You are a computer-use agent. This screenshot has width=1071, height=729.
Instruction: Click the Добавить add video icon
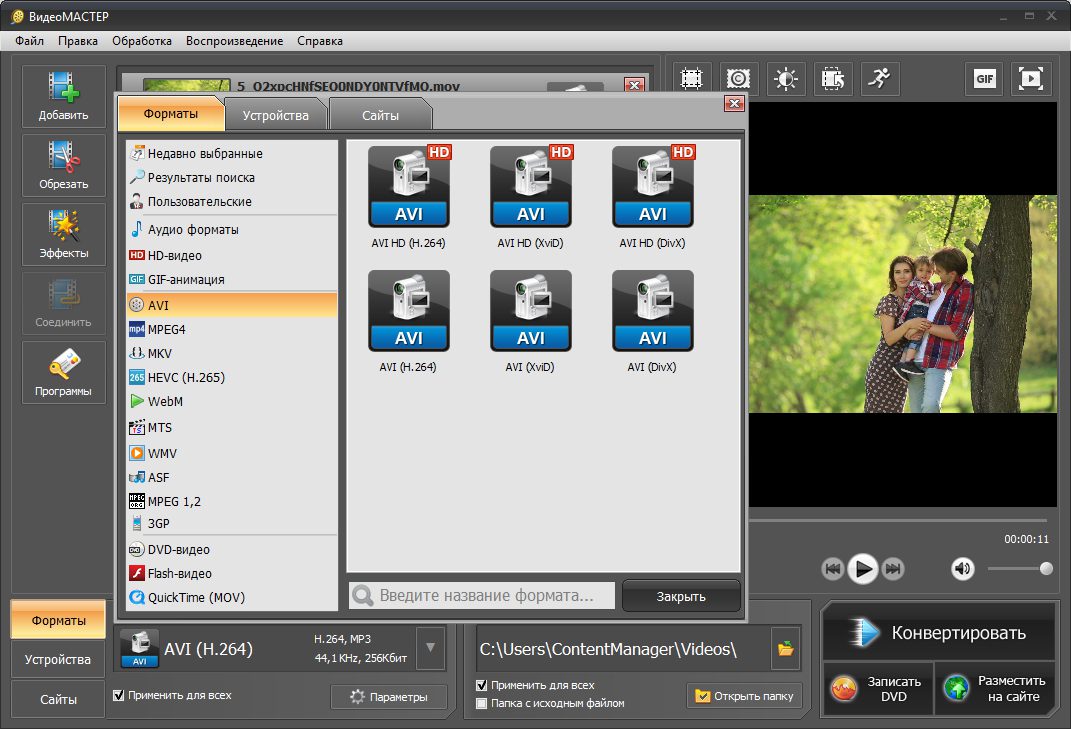pos(64,96)
